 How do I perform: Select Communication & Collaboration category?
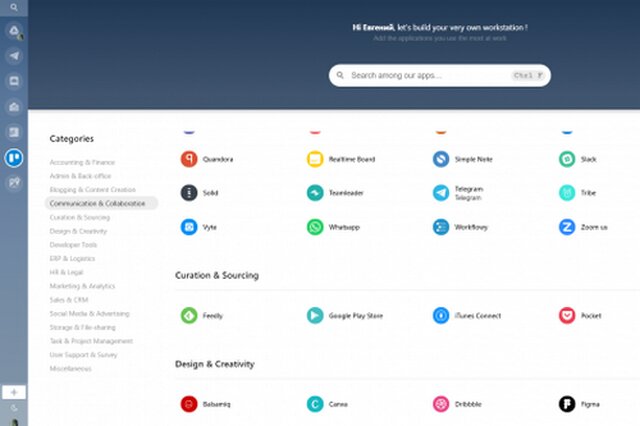(x=101, y=203)
